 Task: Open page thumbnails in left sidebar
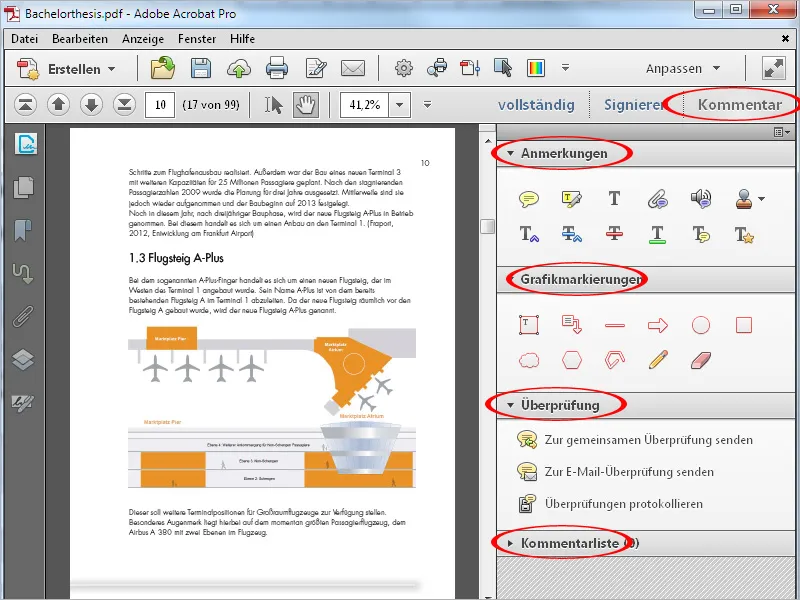coord(23,187)
